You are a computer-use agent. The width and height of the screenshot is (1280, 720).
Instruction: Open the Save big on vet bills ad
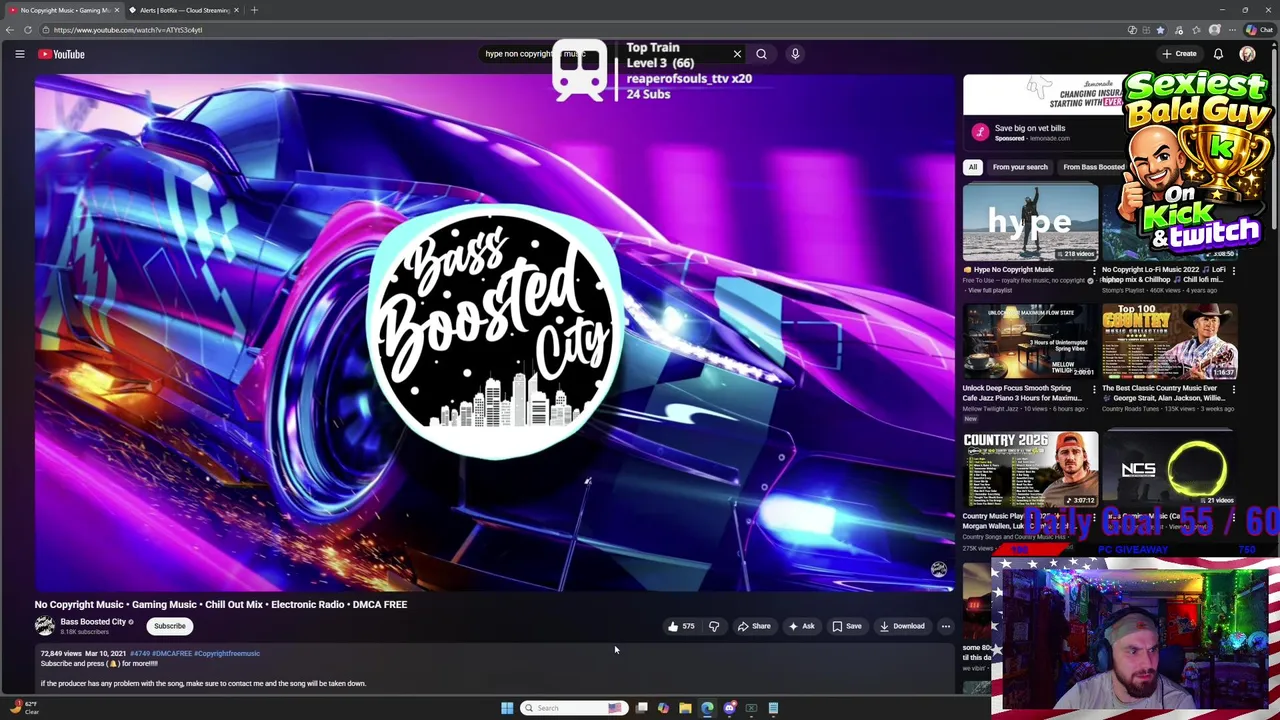[x=1030, y=128]
